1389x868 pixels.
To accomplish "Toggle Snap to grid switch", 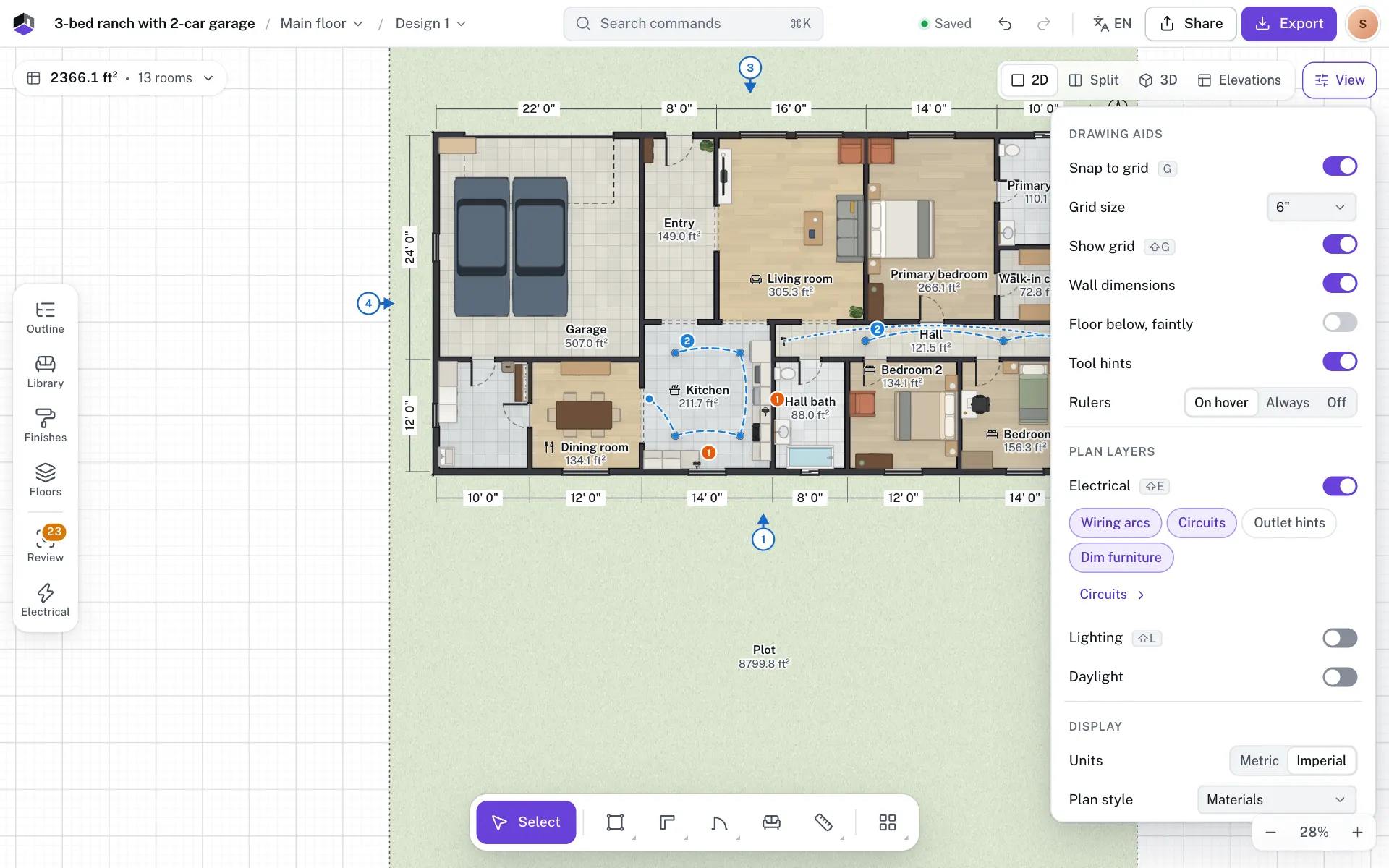I will [1340, 166].
